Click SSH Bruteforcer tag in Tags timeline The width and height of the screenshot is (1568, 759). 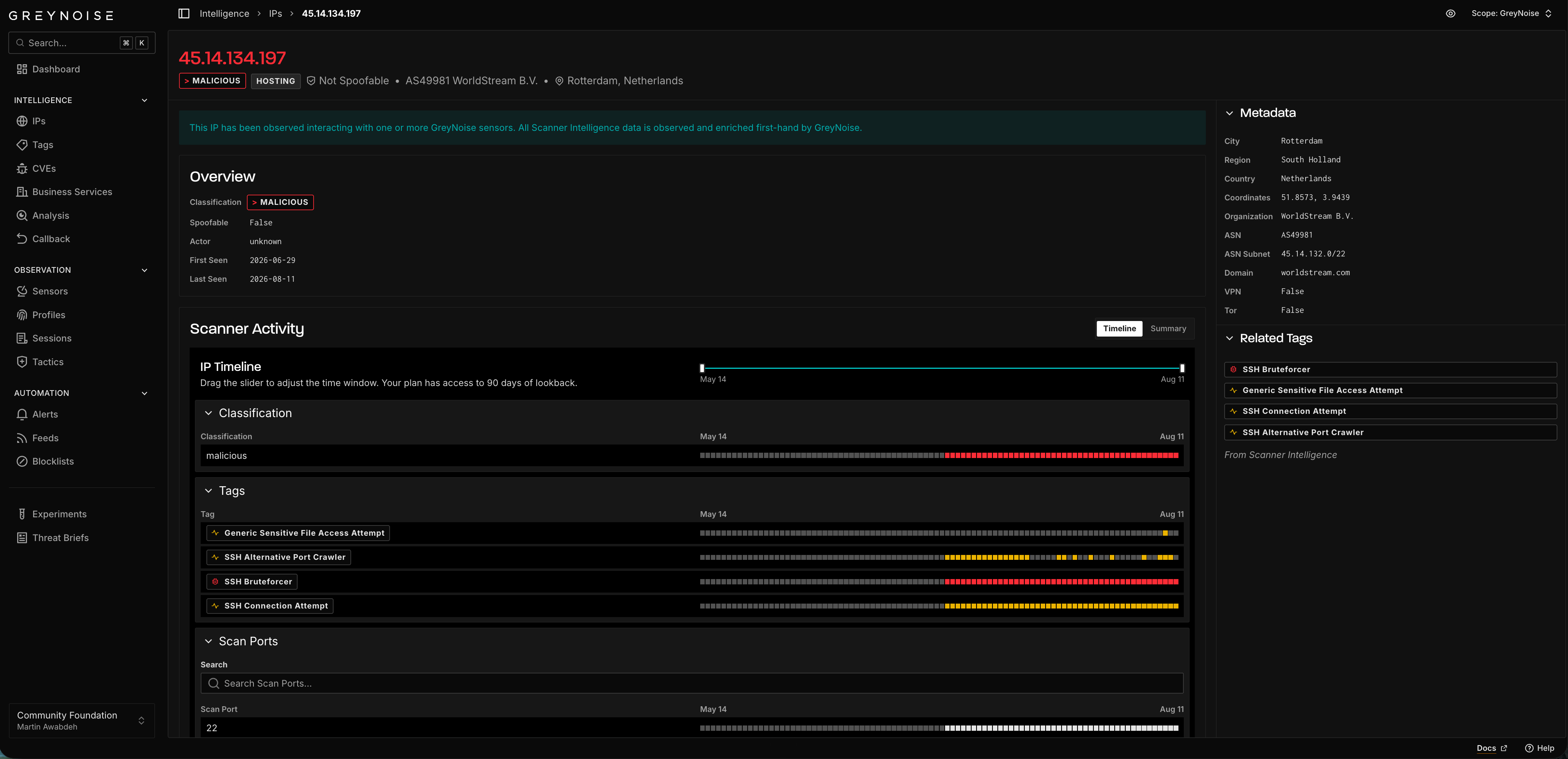coord(252,582)
